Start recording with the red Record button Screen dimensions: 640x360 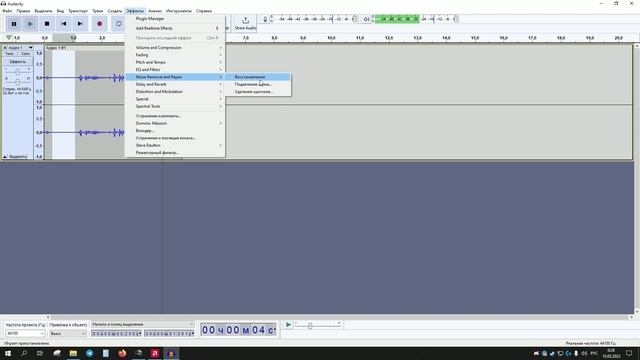point(100,24)
